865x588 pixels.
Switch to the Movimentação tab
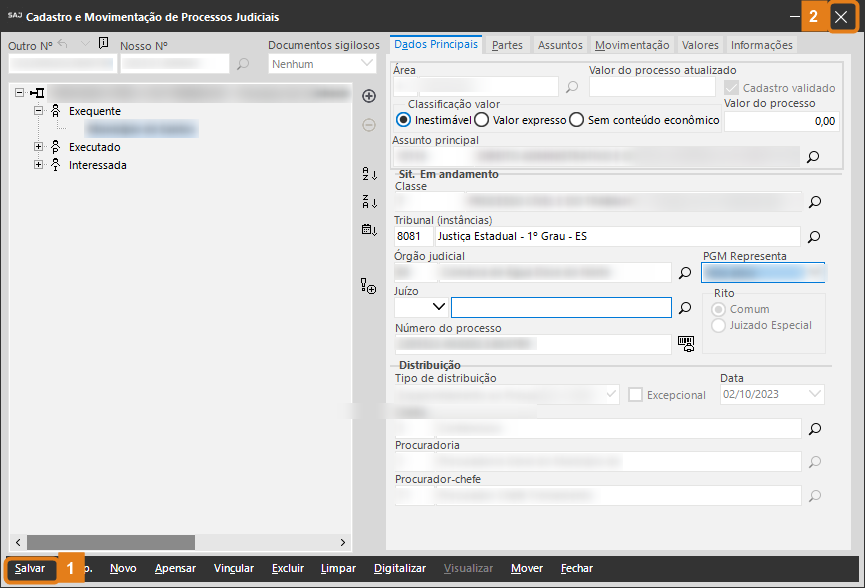point(632,45)
